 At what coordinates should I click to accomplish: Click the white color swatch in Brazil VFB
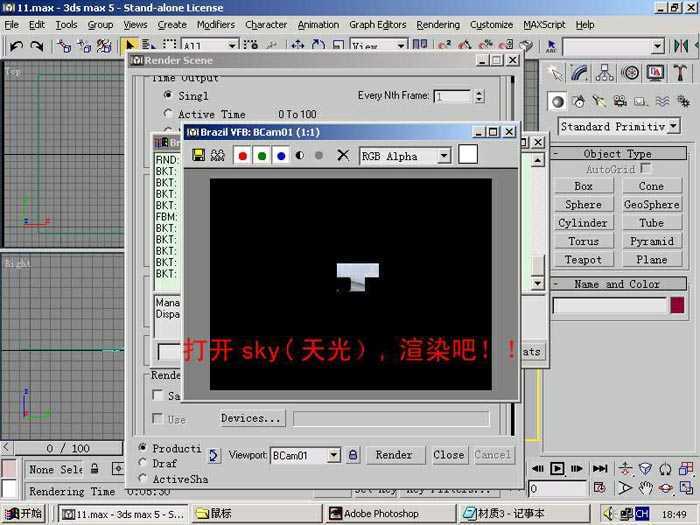coord(468,154)
